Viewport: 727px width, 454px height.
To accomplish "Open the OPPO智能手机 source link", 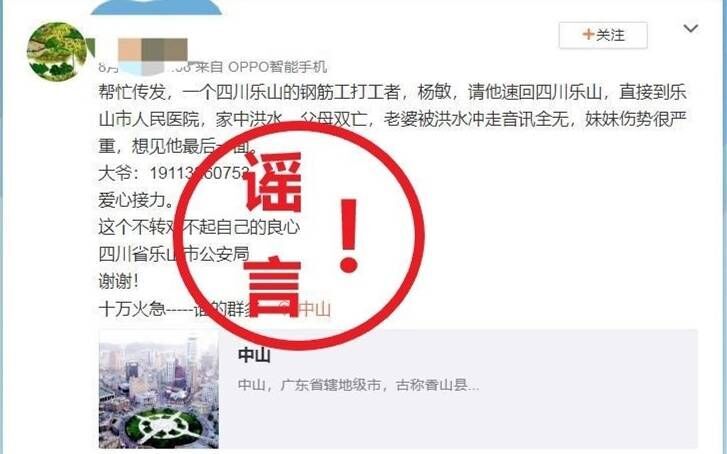I will tap(278, 67).
